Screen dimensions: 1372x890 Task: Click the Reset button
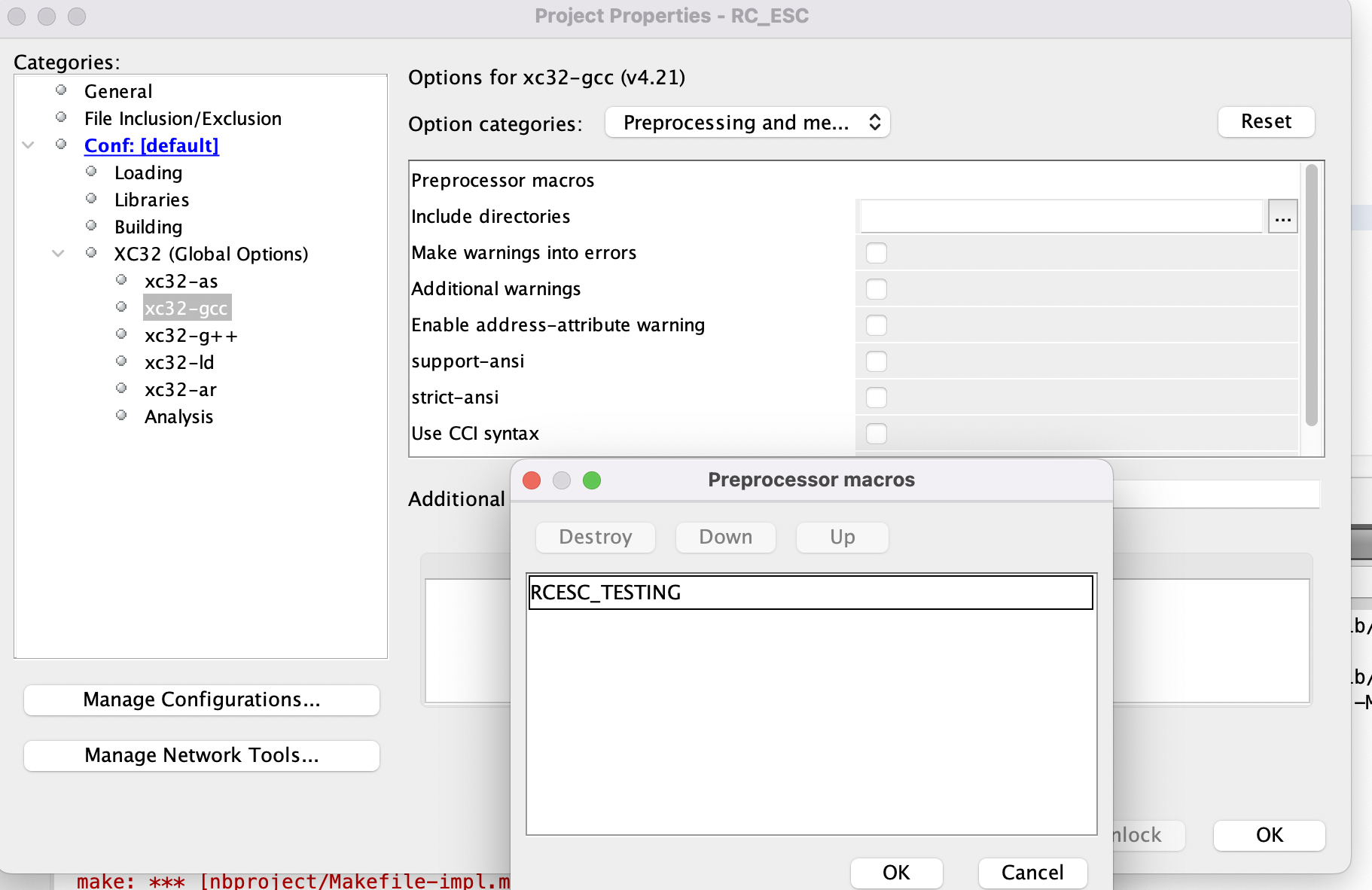[1266, 121]
